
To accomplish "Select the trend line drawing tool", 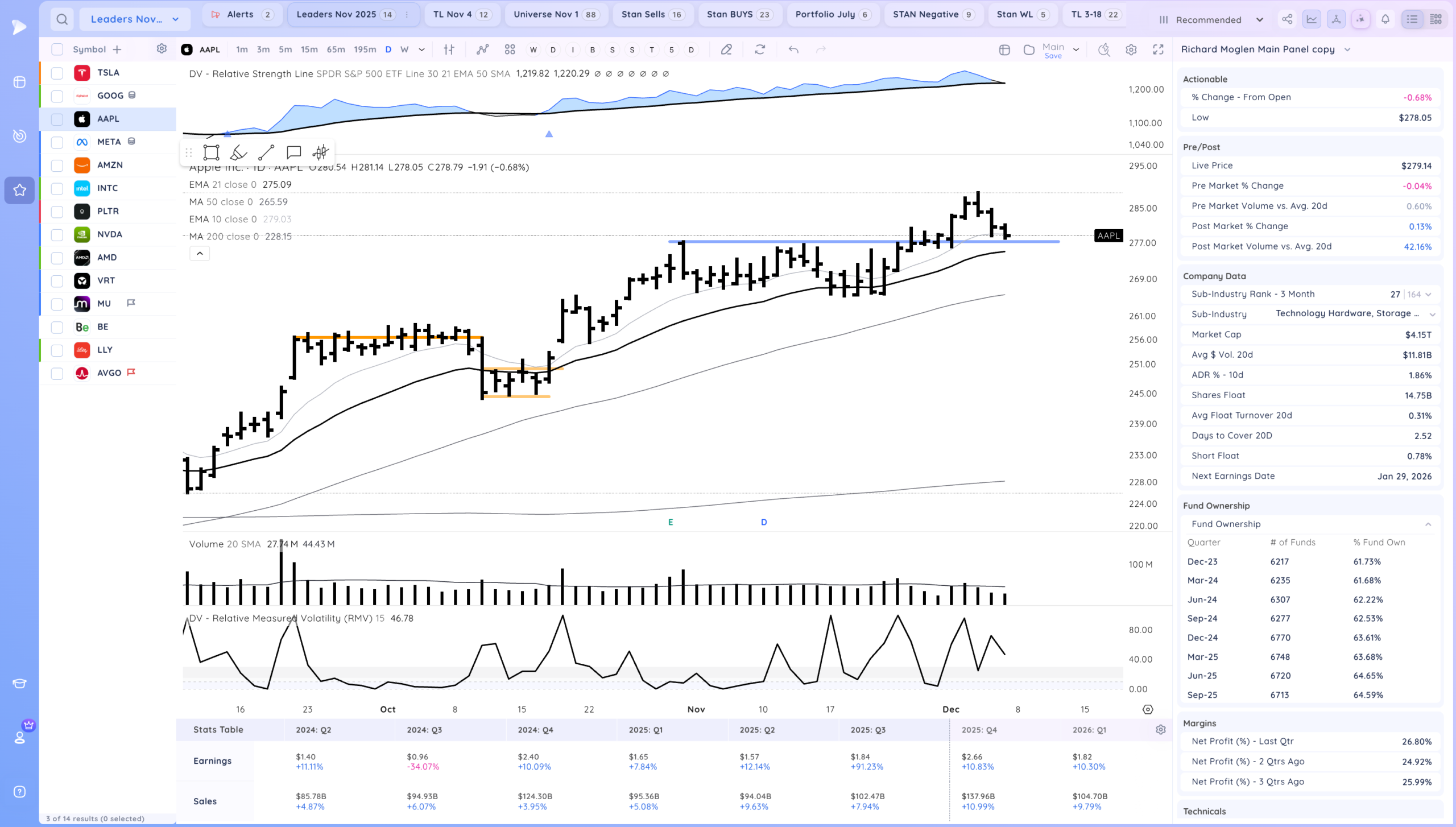I will coord(266,152).
